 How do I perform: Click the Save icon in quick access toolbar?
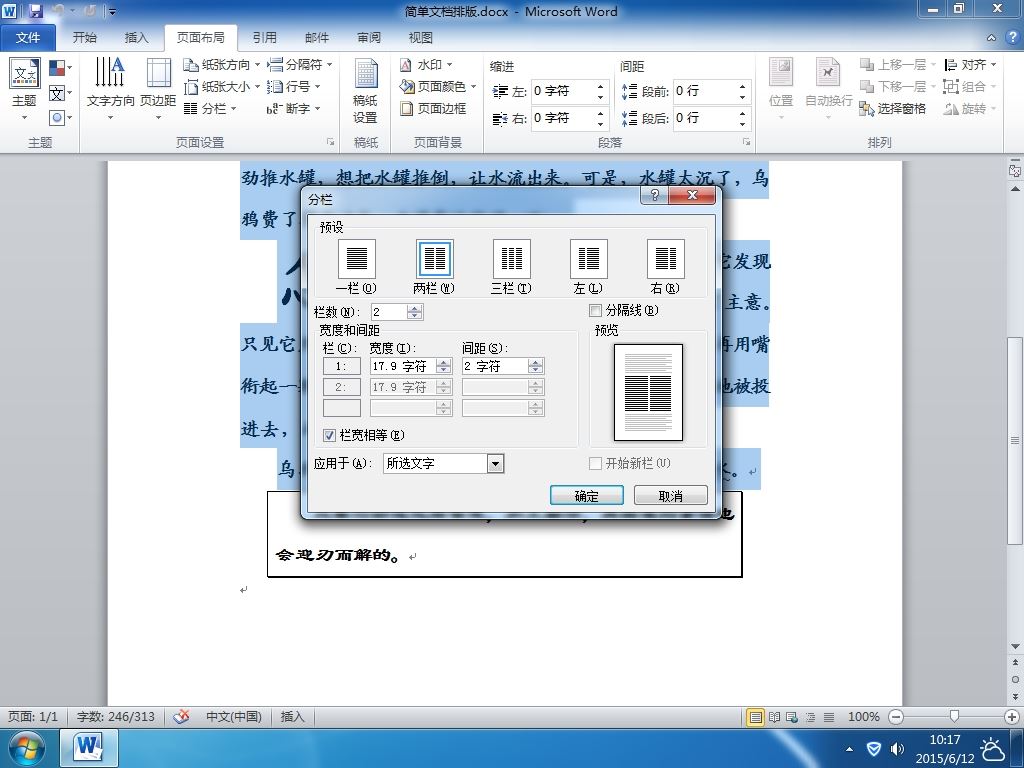click(x=35, y=10)
